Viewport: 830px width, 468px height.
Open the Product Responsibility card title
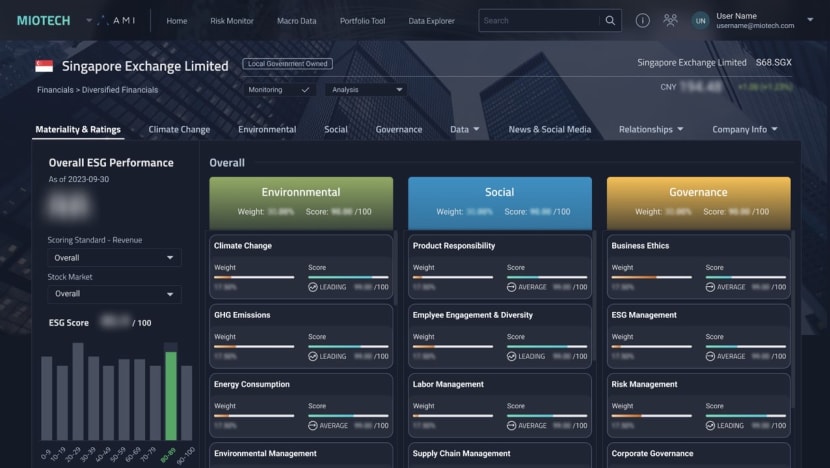pos(454,246)
